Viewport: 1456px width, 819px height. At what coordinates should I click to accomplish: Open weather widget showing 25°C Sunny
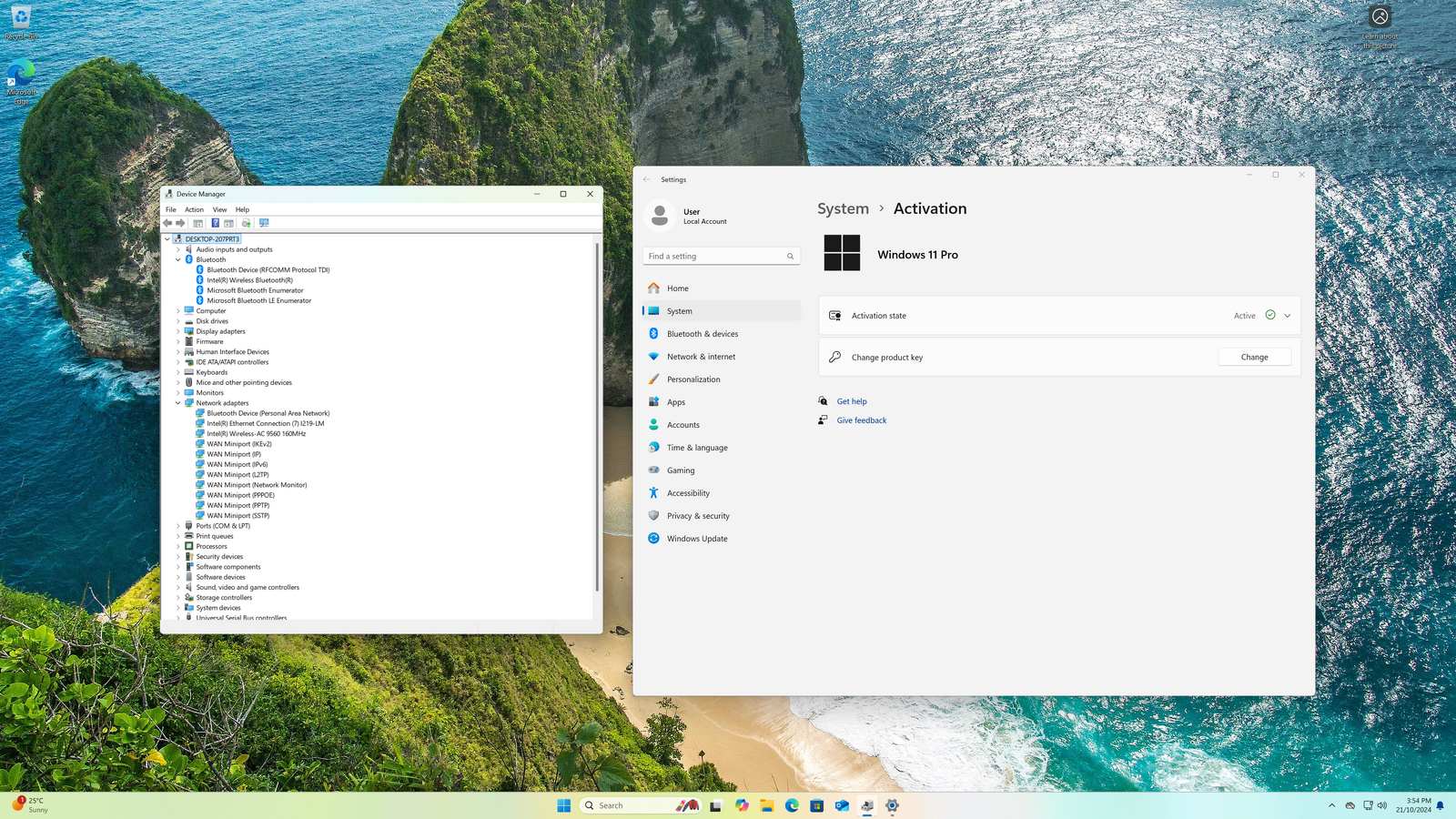tap(30, 805)
